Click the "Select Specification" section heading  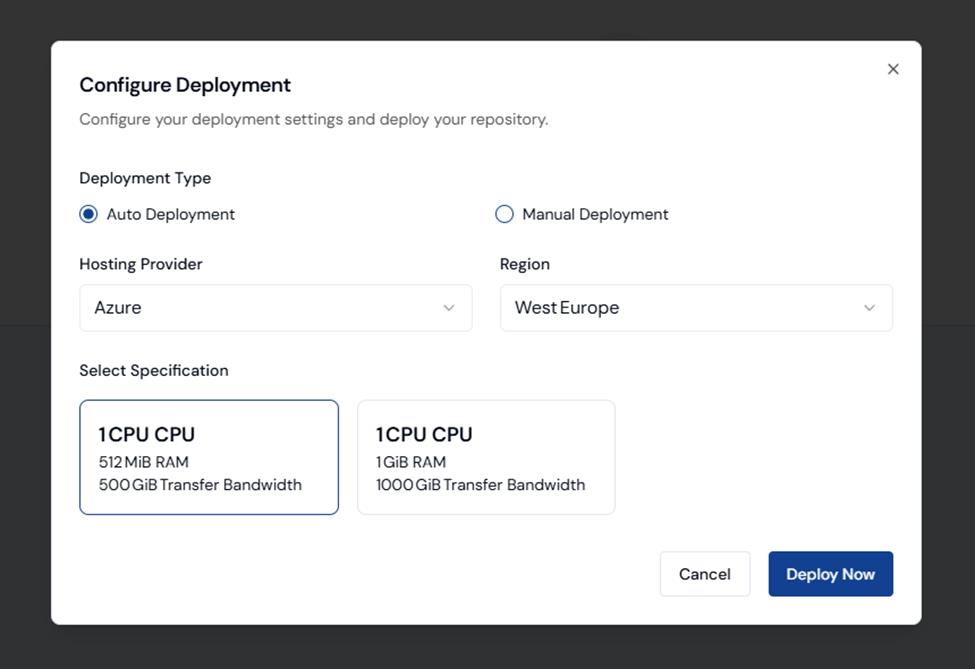click(x=154, y=370)
